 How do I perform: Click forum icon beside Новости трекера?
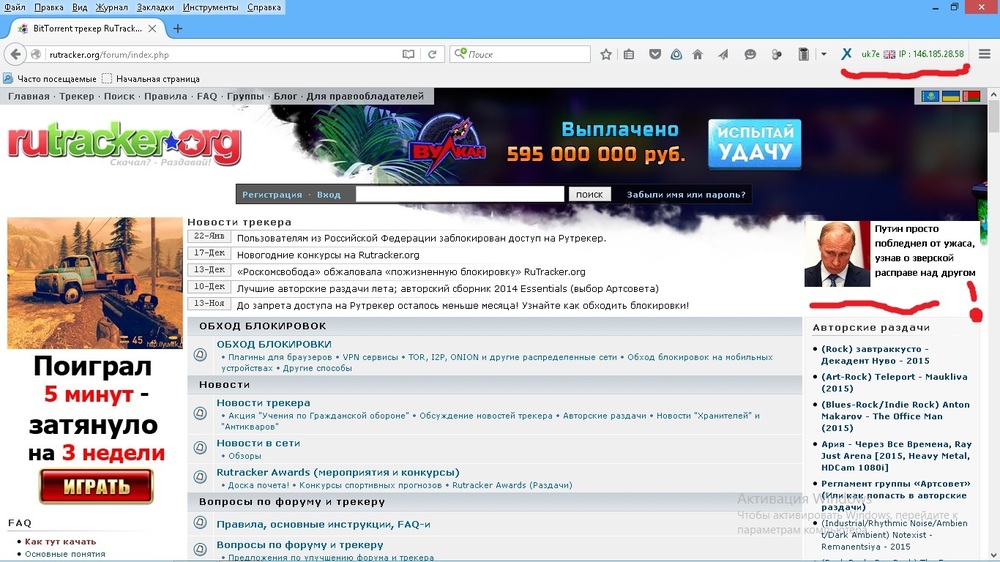pyautogui.click(x=200, y=413)
